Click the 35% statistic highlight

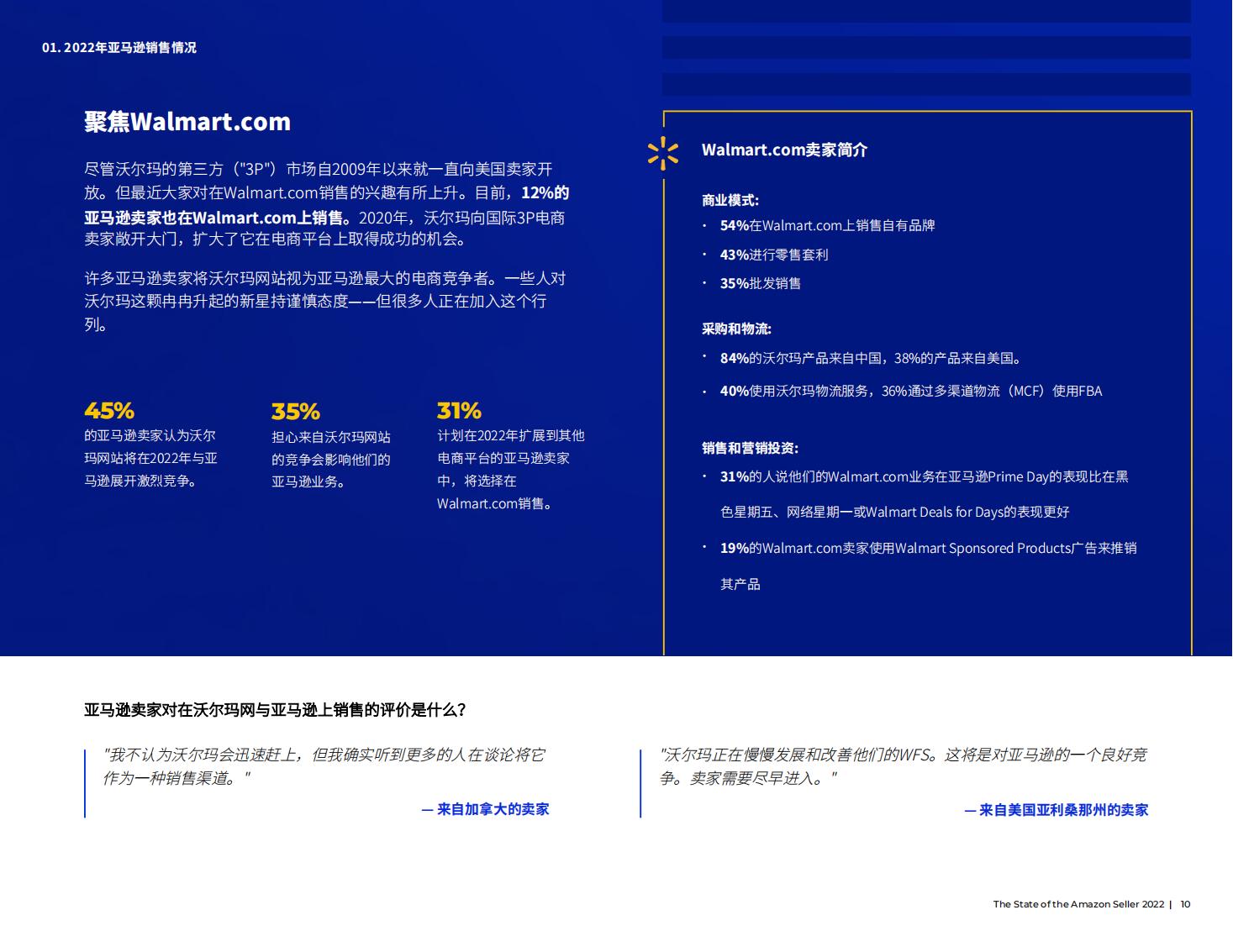click(x=294, y=411)
